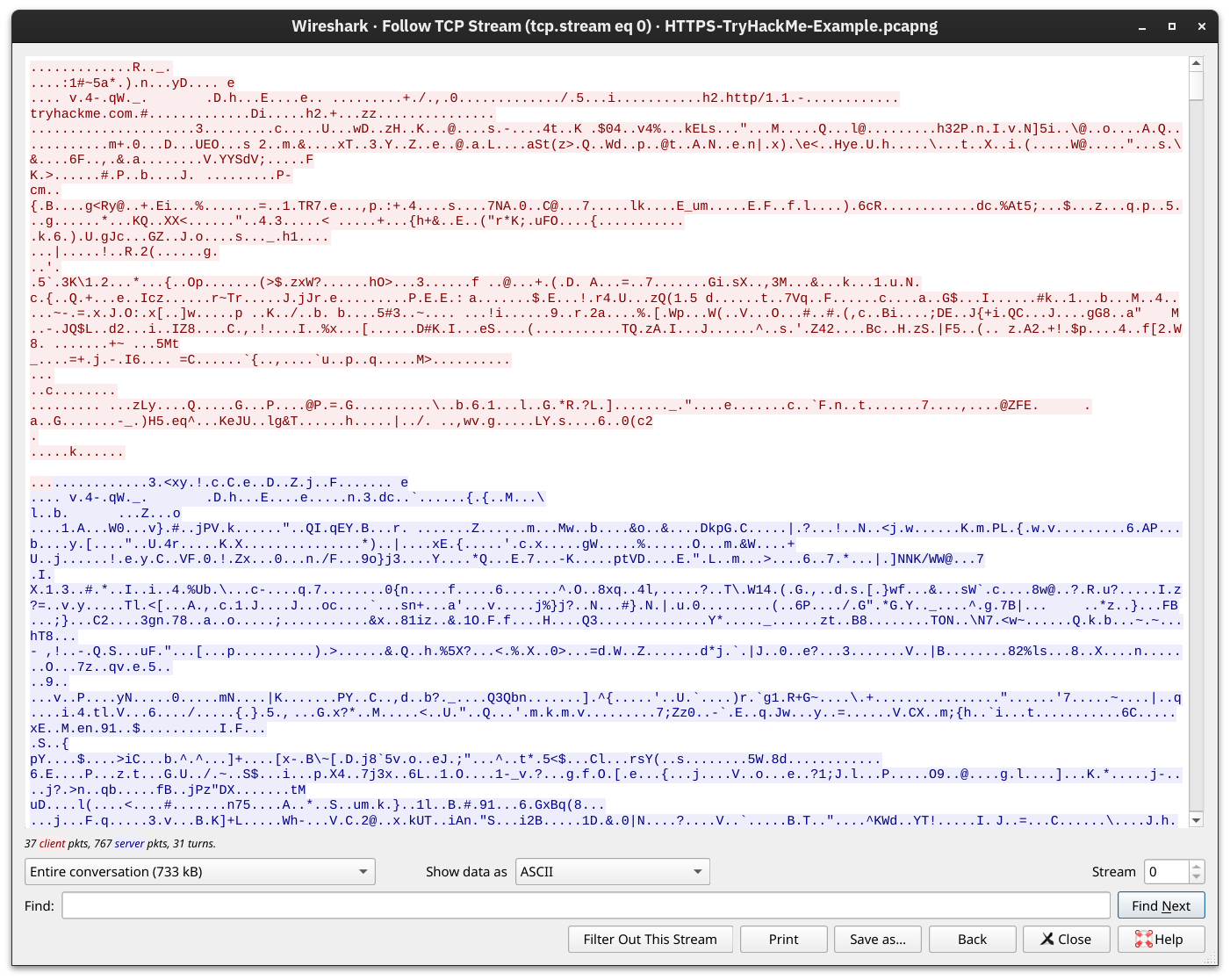This screenshot has height=980, width=1230.
Task: Print the TCP stream contents
Action: [x=783, y=939]
